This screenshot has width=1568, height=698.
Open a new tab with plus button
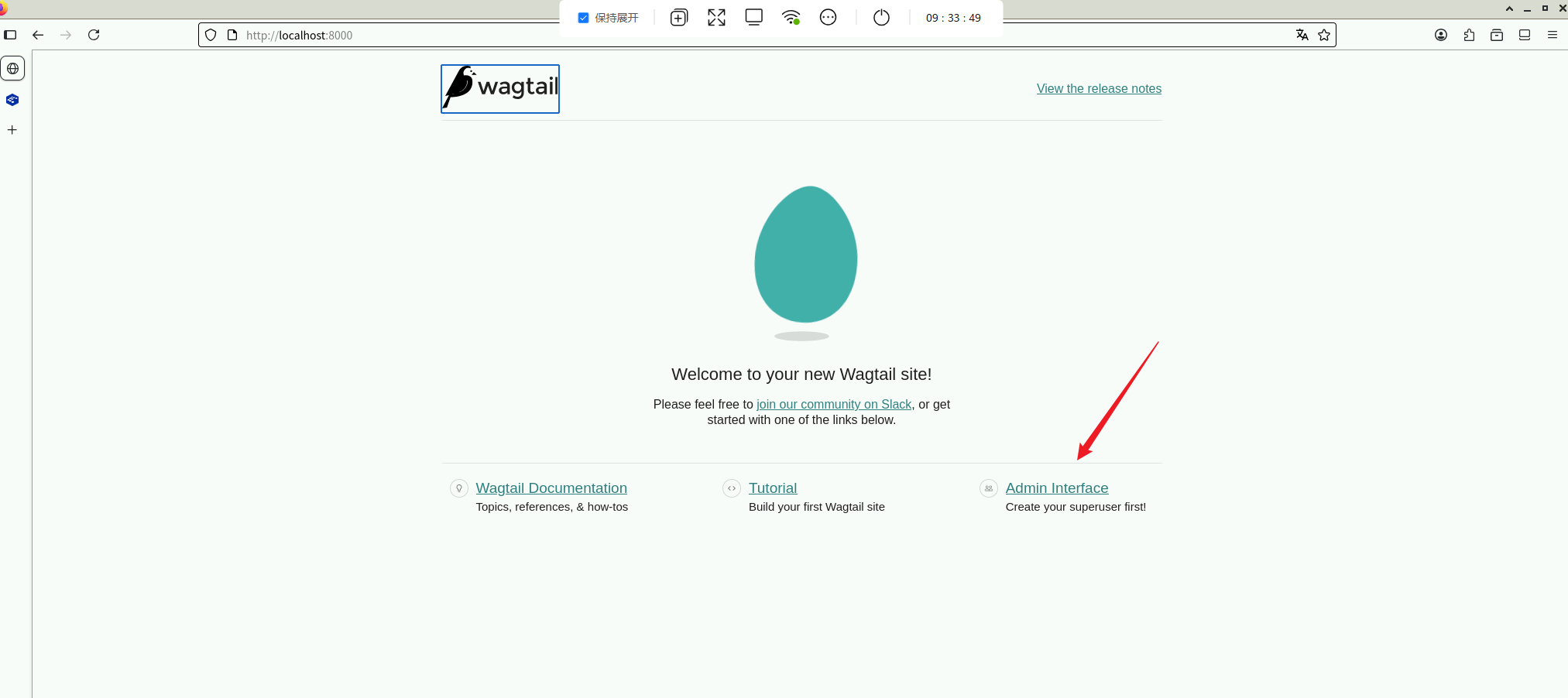pyautogui.click(x=12, y=130)
